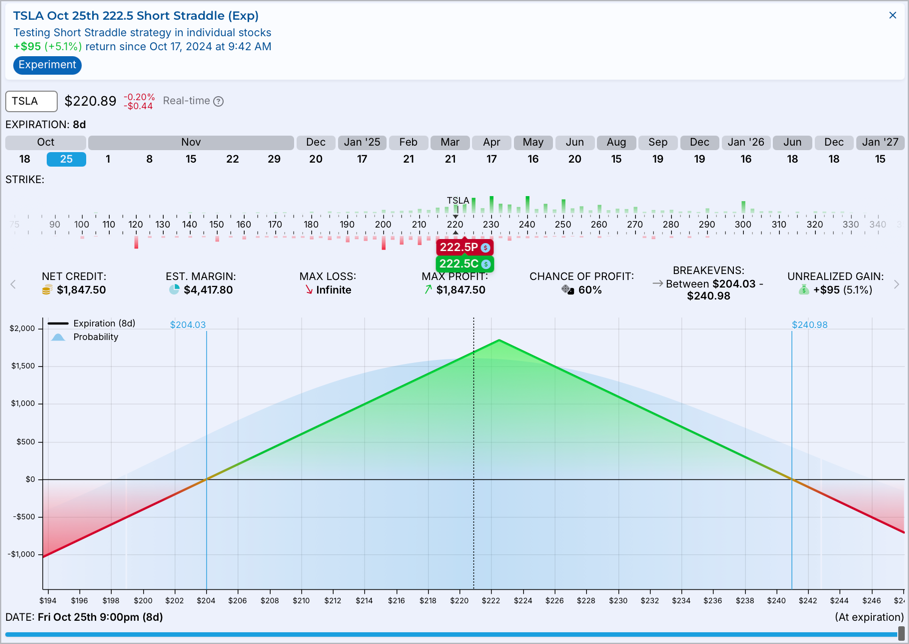Choose the Sep 19 expiration date
Viewport: 909px width, 644px height.
(x=658, y=159)
